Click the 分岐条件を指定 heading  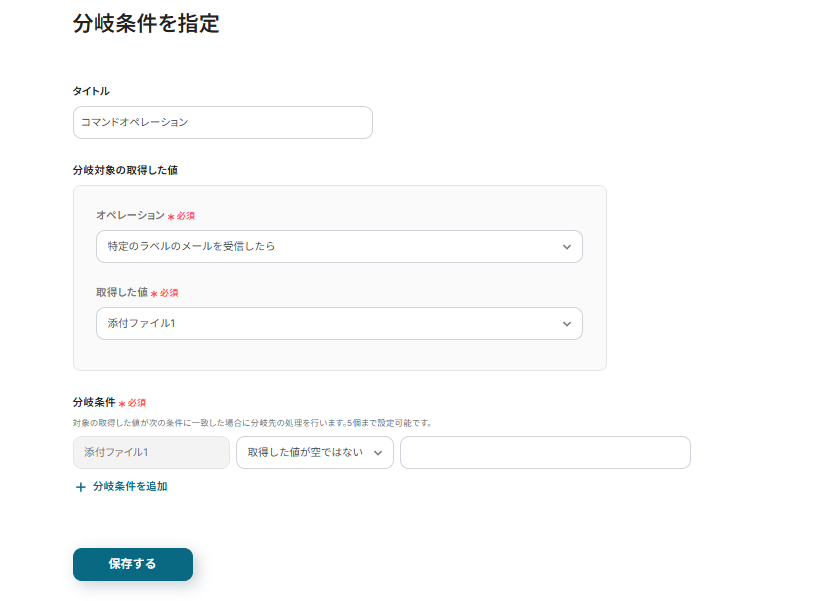(x=146, y=23)
